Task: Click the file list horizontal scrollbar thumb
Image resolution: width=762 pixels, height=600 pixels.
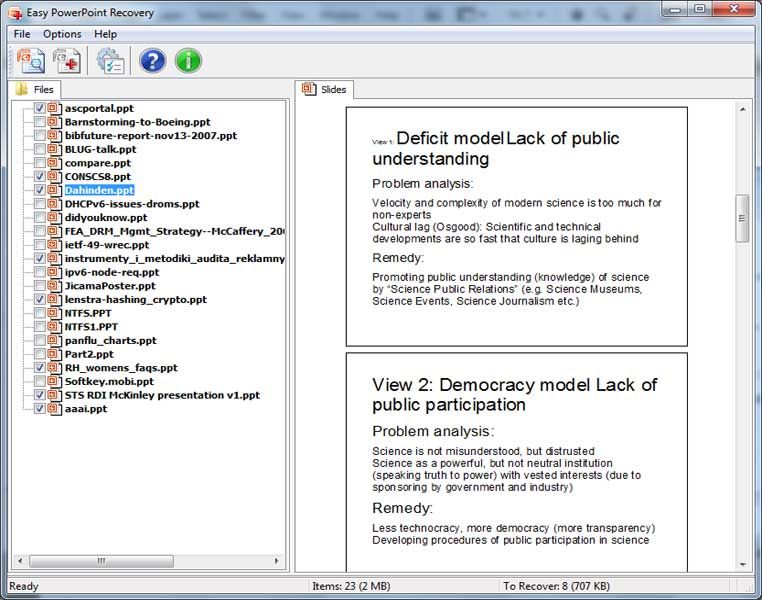Action: (101, 561)
